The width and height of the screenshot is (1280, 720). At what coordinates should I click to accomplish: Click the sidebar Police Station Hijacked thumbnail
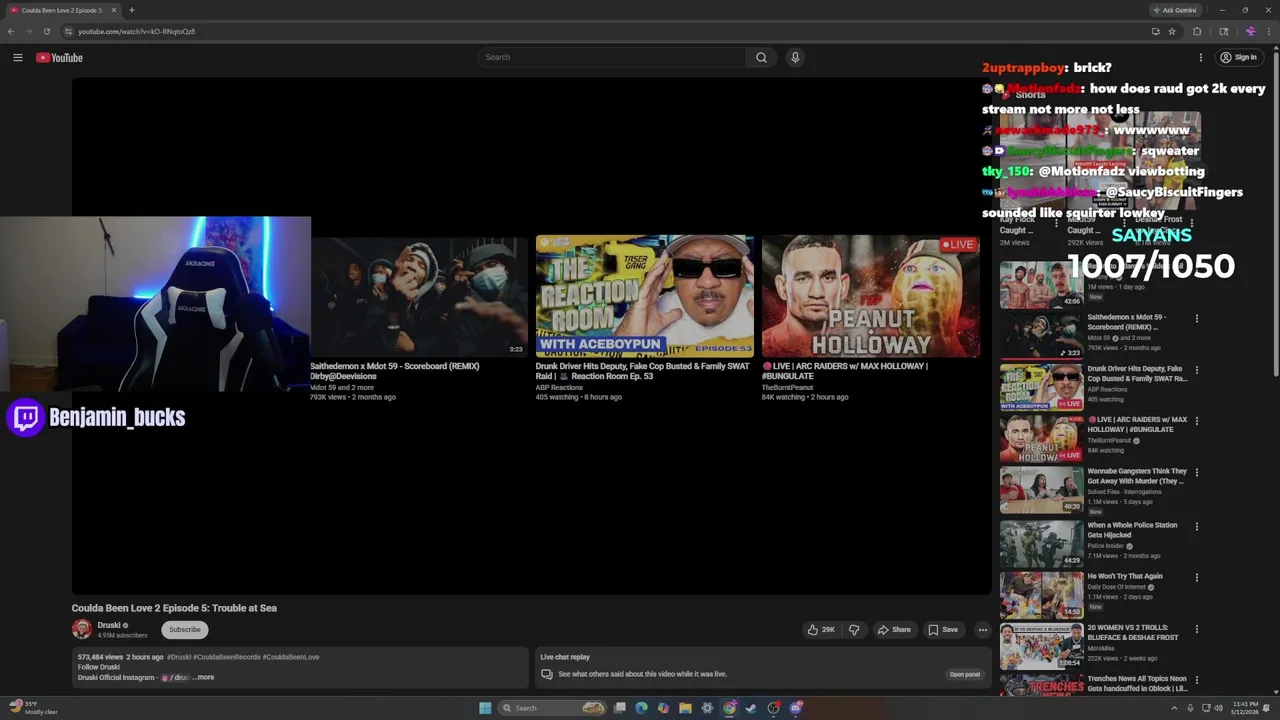pyautogui.click(x=1041, y=543)
